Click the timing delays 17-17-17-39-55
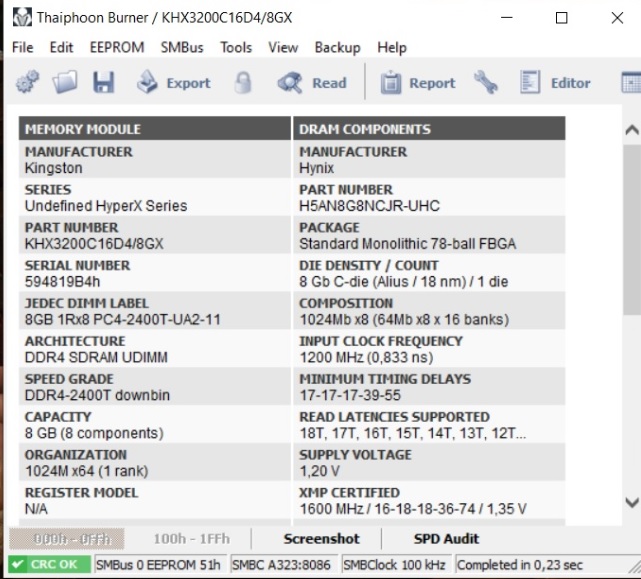Viewport: 641px width, 579px height. coord(350,395)
